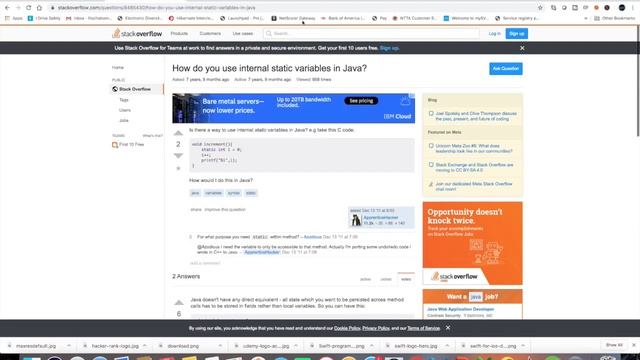Sort answers by the active tab
This screenshot has width=640, height=360.
tap(365, 279)
